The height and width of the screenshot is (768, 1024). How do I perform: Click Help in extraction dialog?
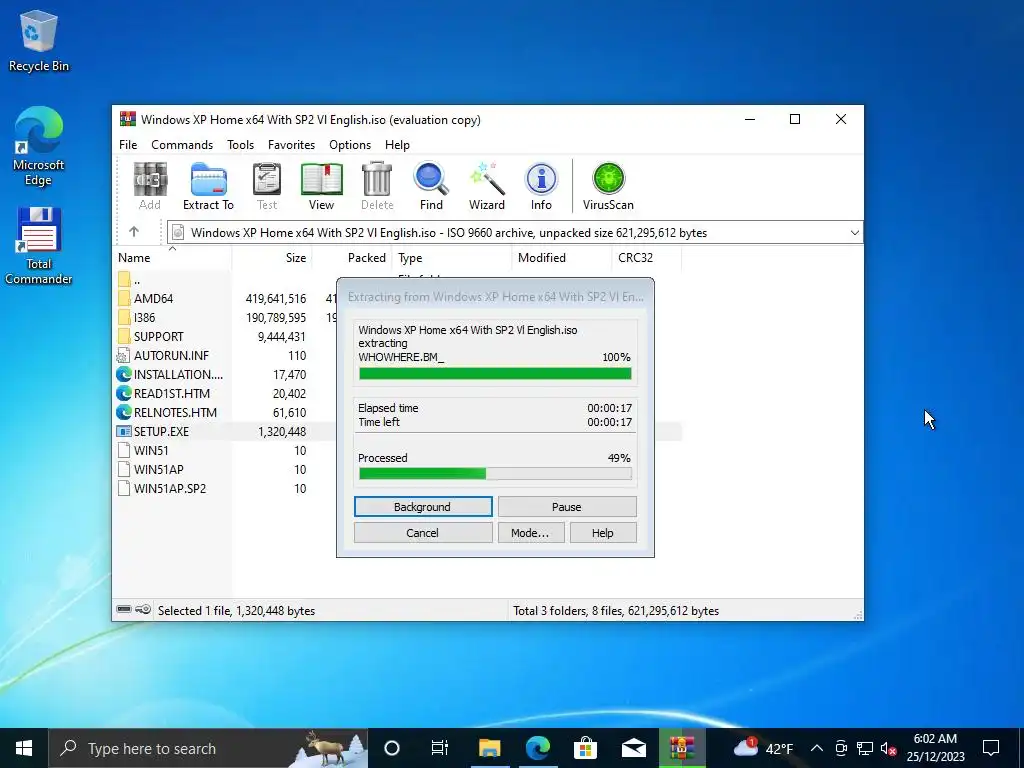pyautogui.click(x=603, y=533)
